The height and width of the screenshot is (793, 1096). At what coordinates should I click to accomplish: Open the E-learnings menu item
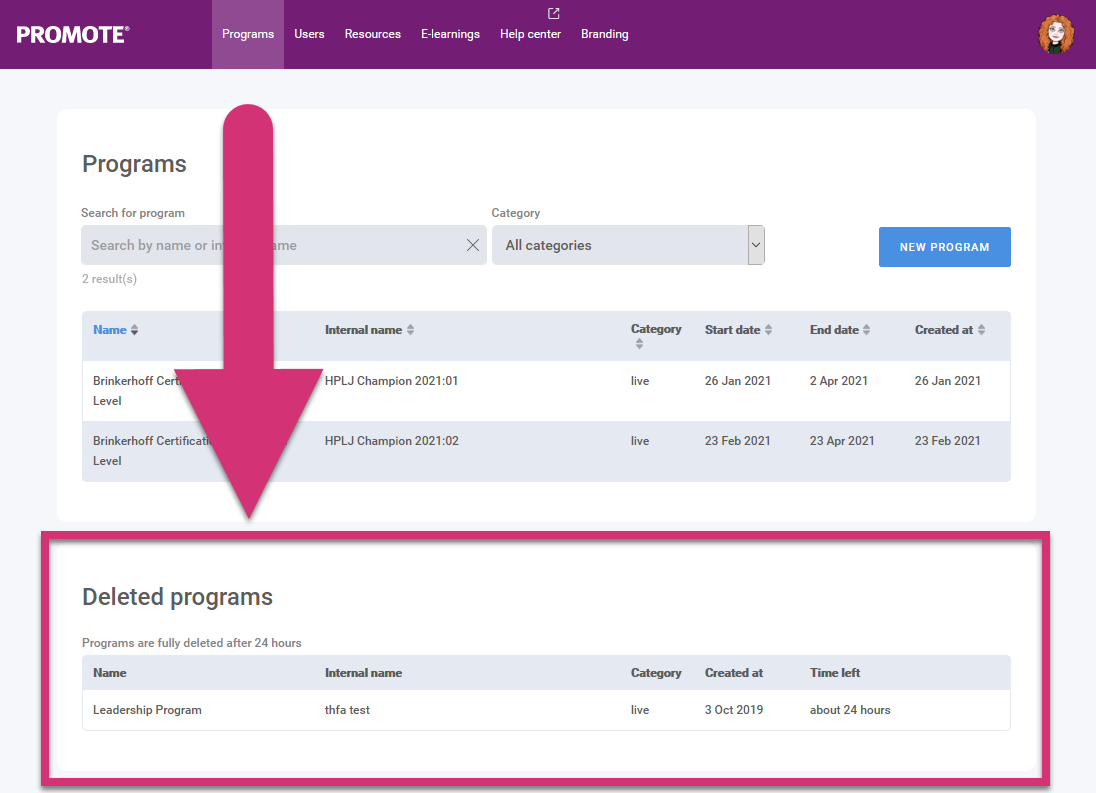tap(450, 33)
